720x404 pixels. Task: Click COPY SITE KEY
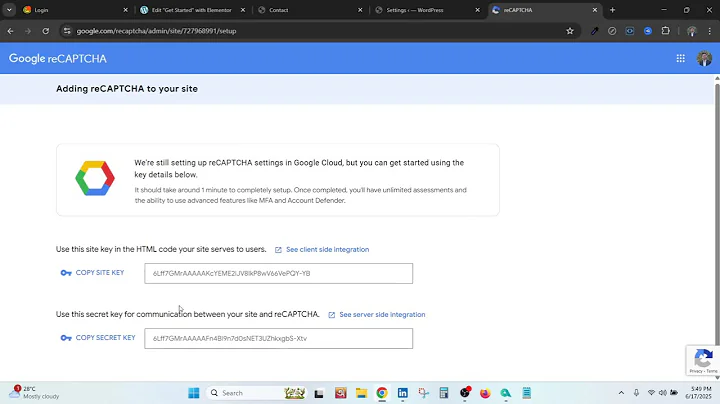pos(100,273)
